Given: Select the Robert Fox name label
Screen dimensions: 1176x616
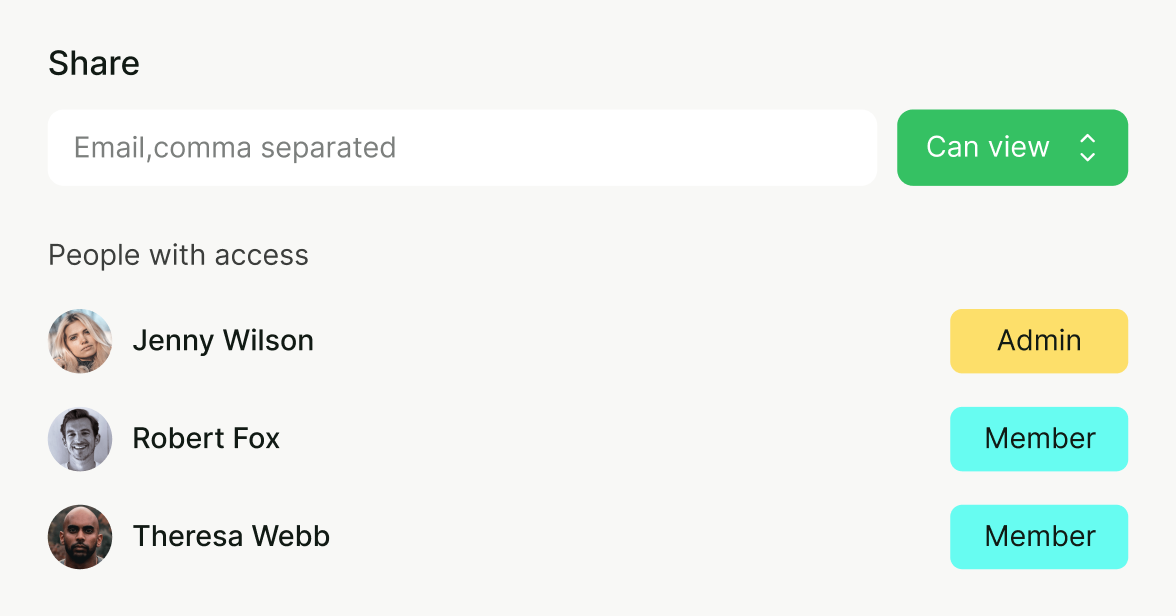Looking at the screenshot, I should (x=206, y=439).
